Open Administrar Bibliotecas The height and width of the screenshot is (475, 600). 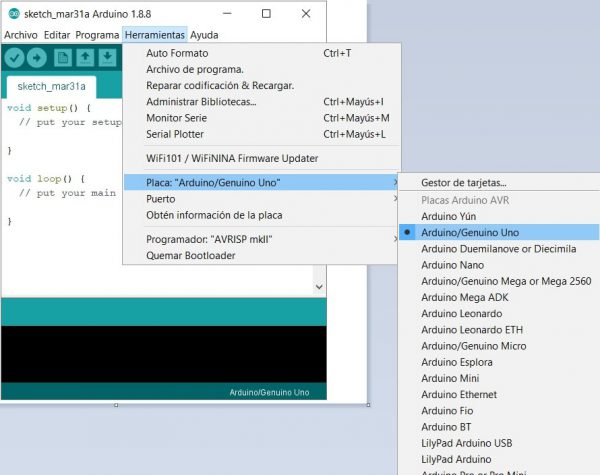pos(262,102)
